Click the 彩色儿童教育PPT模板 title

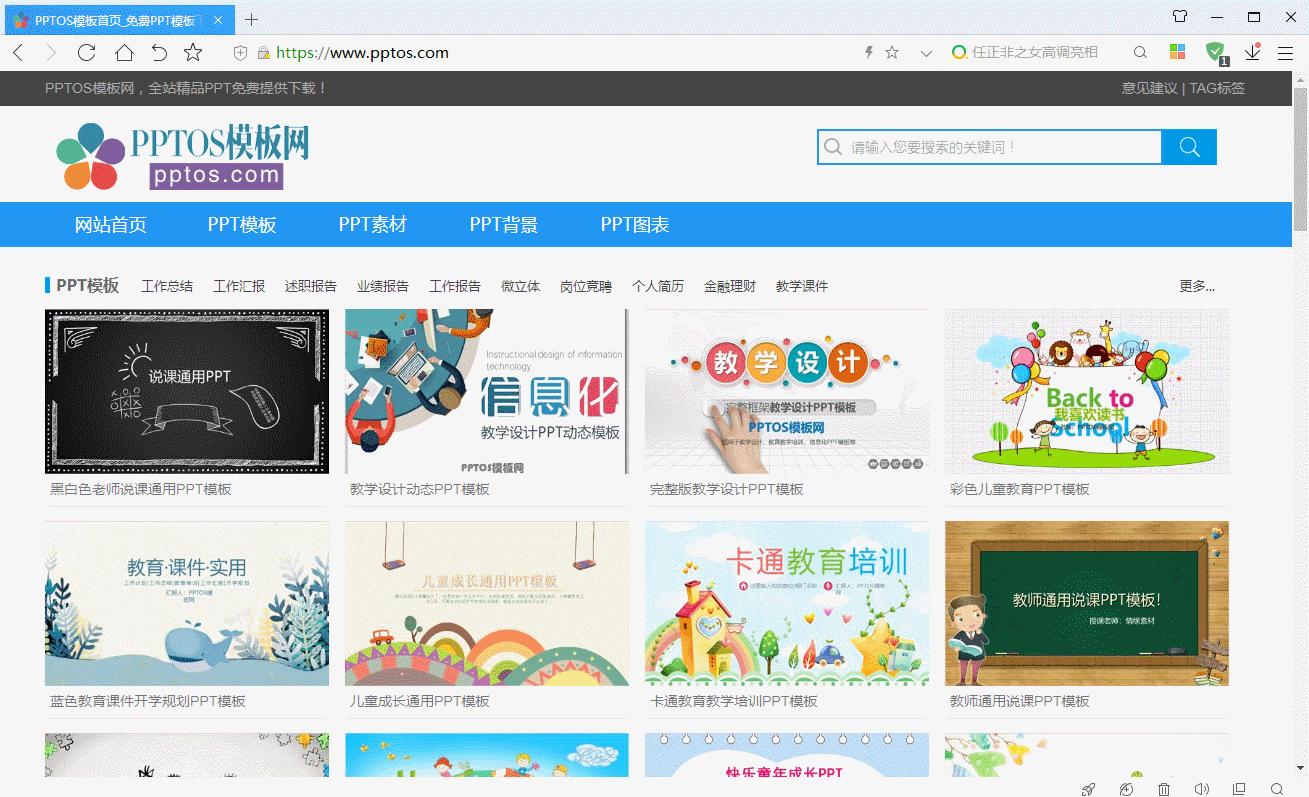click(1020, 489)
